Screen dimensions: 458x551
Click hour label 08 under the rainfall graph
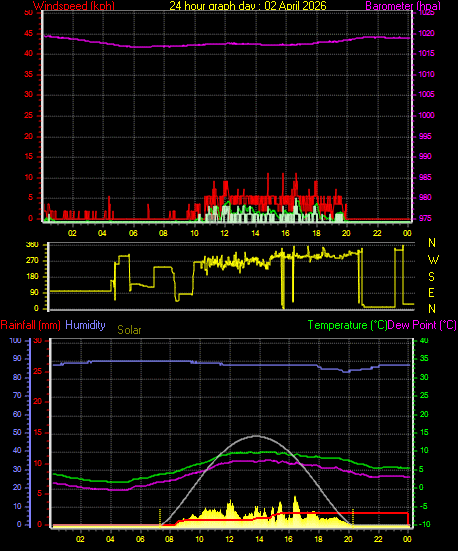tap(169, 539)
